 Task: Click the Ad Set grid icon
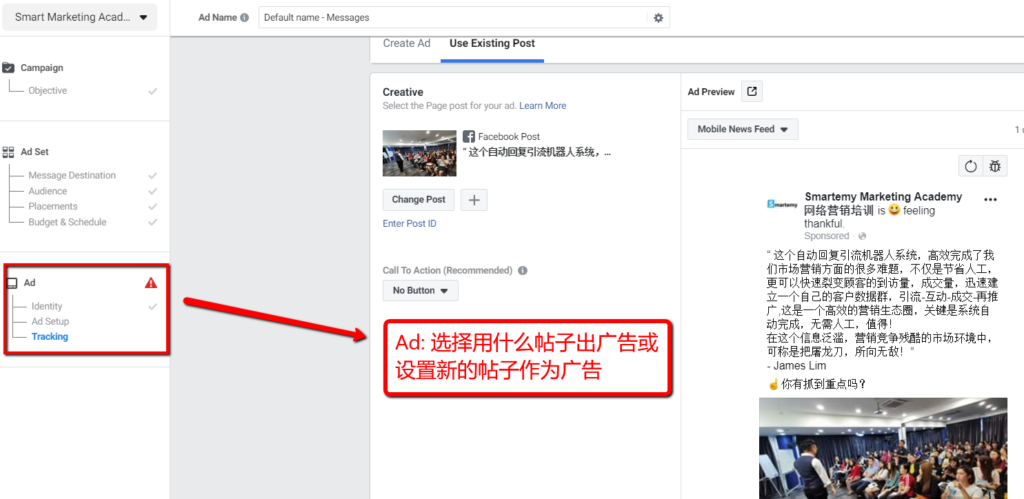8,152
